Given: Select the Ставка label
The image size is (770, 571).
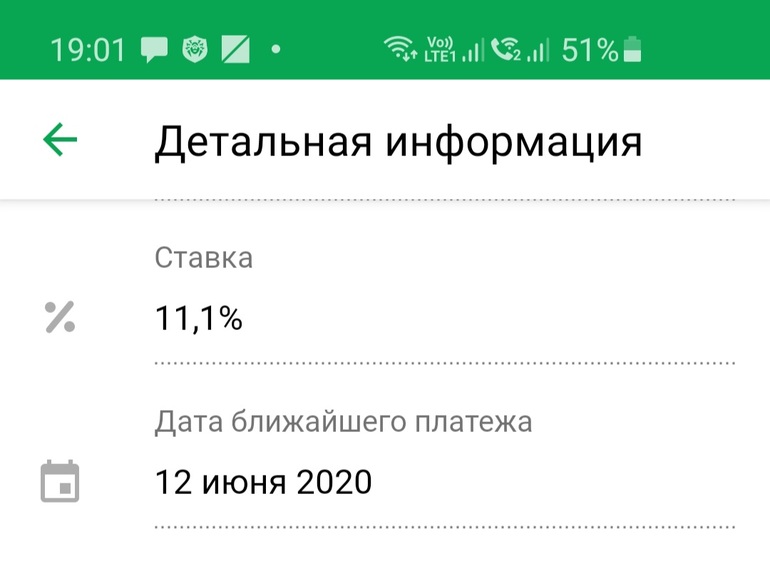Looking at the screenshot, I should pos(204,258).
